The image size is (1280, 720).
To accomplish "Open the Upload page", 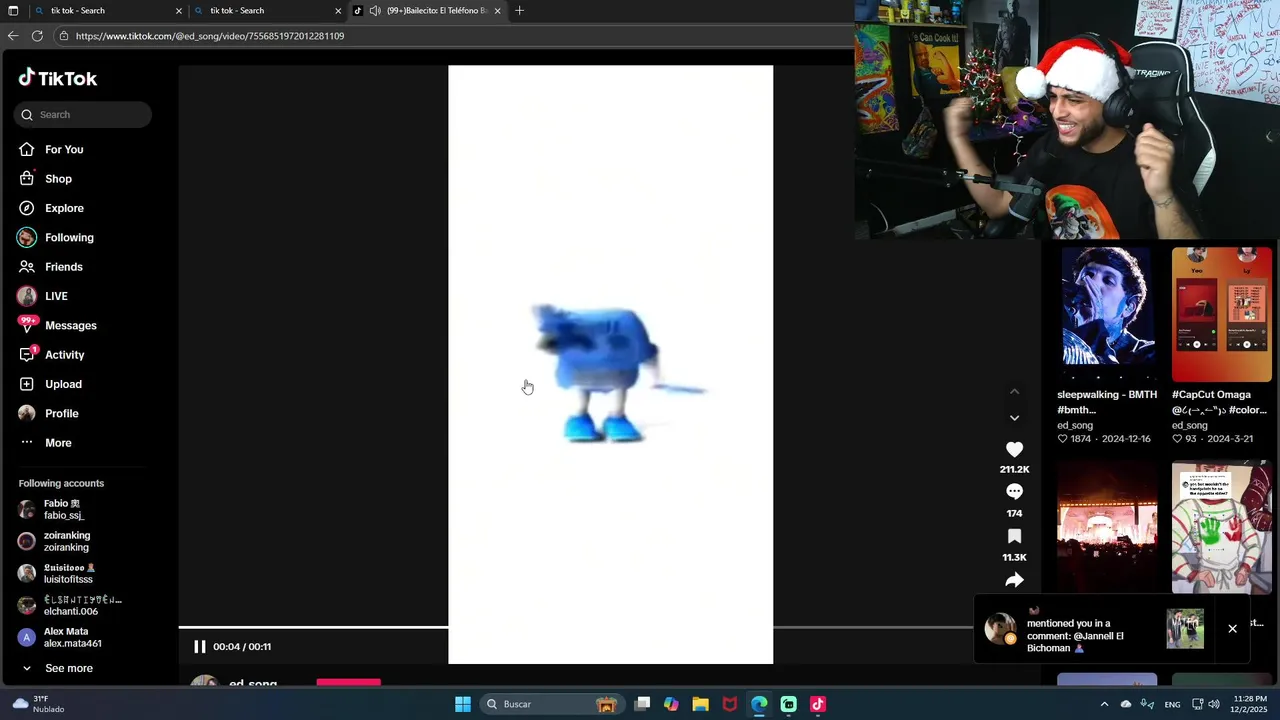I will 63,384.
